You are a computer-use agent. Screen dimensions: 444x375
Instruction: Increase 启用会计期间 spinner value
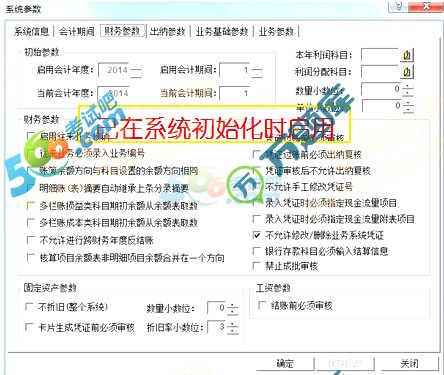pos(257,67)
